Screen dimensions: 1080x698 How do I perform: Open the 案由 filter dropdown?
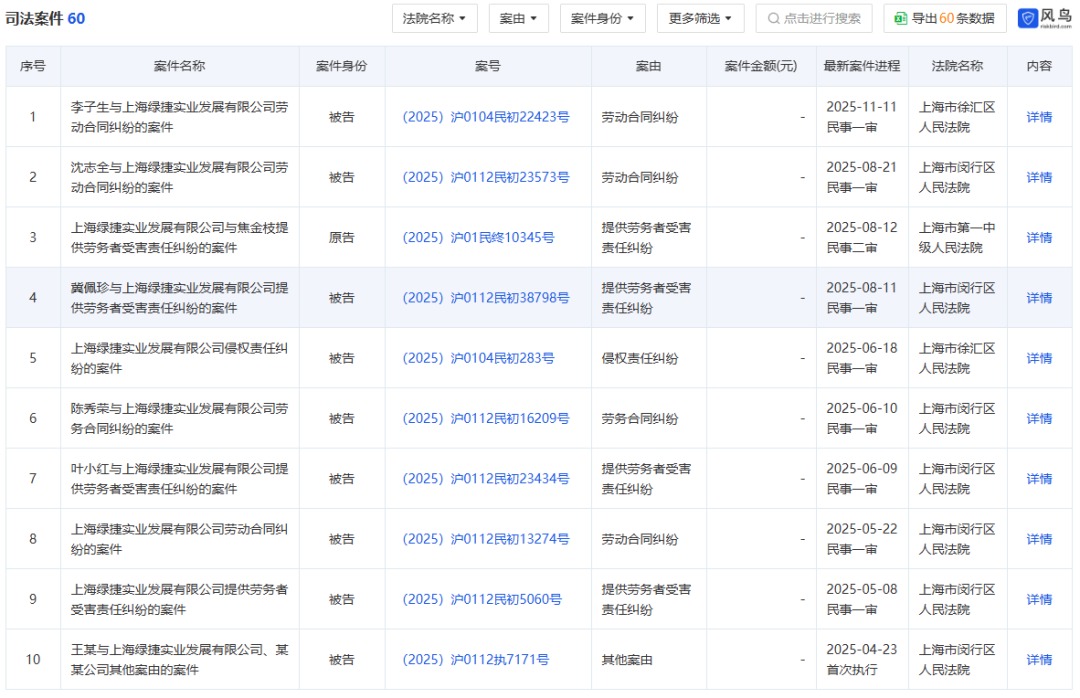(517, 18)
